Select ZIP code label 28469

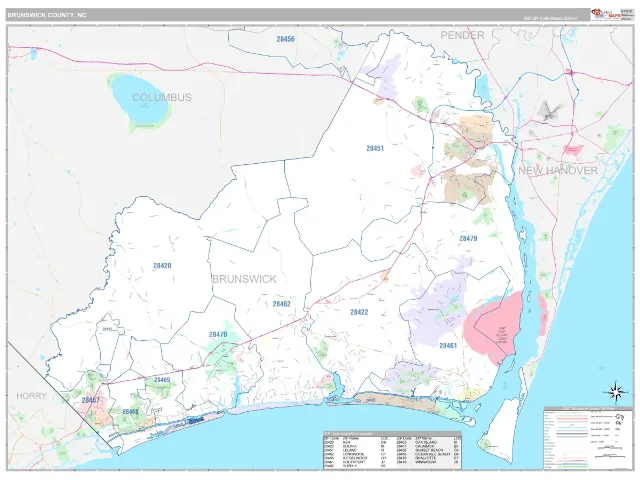[x=162, y=380]
